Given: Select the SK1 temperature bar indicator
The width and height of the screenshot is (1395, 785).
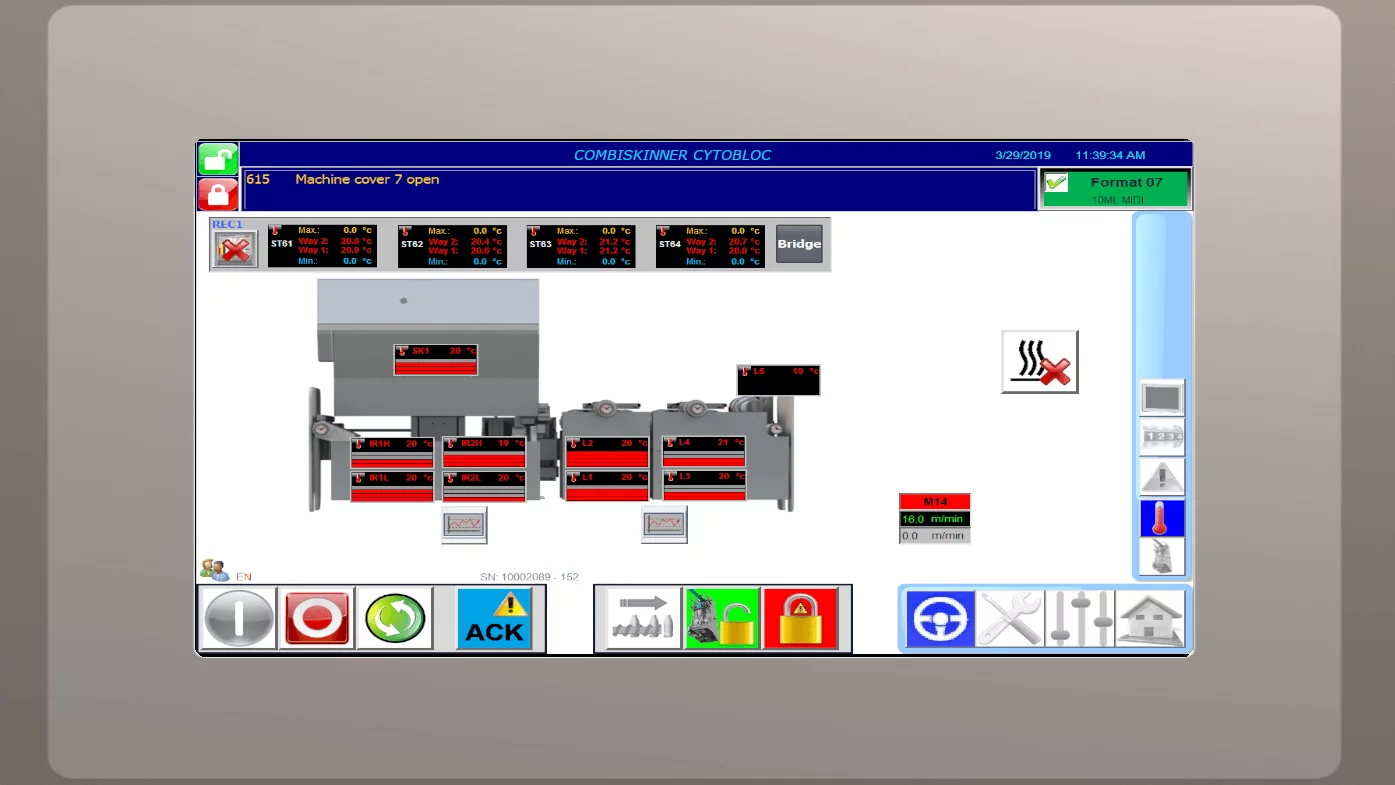Looking at the screenshot, I should point(435,360).
